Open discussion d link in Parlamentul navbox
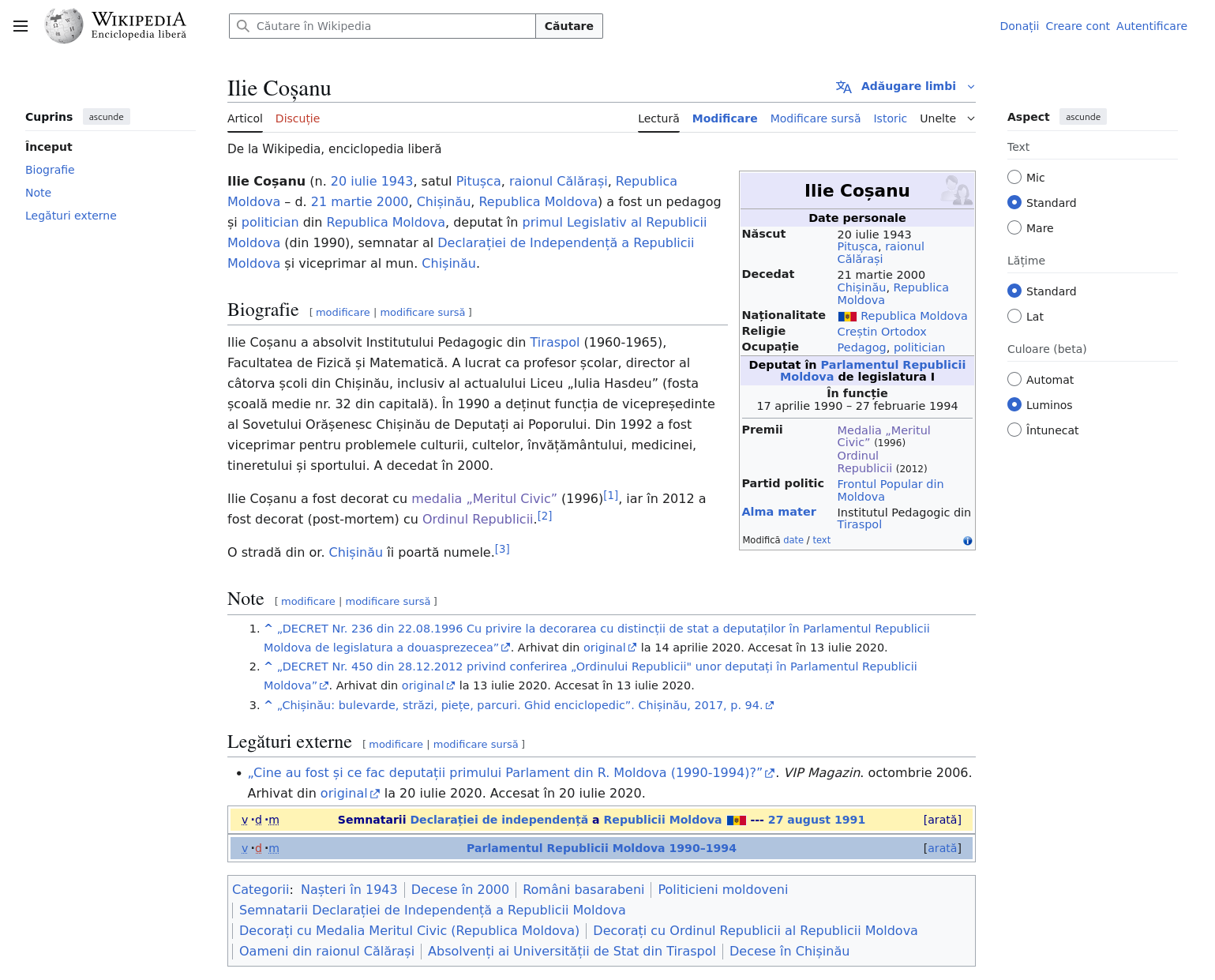1215x980 pixels. point(258,849)
